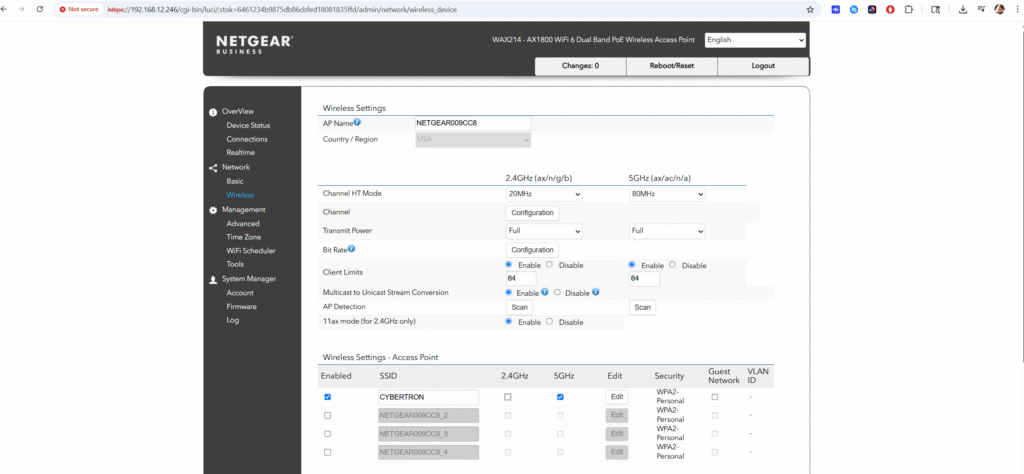Uncheck 5GHz box for CYBERTRON
Image resolution: width=1024 pixels, height=474 pixels.
560,397
